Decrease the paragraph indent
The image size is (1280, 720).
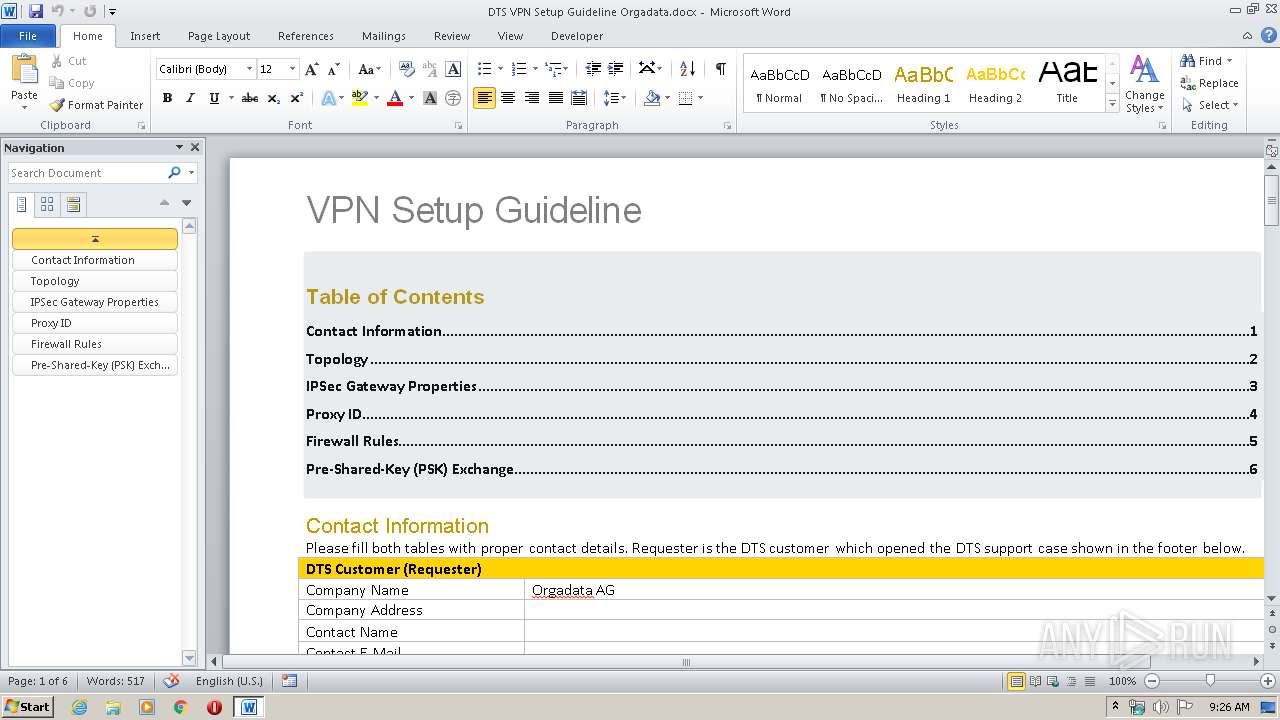pyautogui.click(x=593, y=69)
